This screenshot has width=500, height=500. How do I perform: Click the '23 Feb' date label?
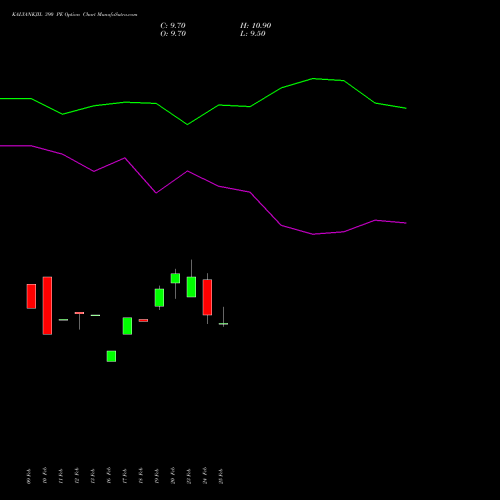click(189, 476)
